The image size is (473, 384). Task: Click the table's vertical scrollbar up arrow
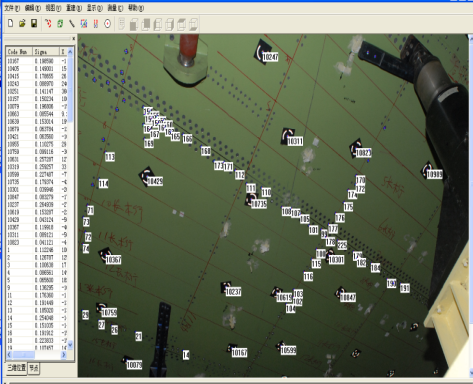point(70,52)
